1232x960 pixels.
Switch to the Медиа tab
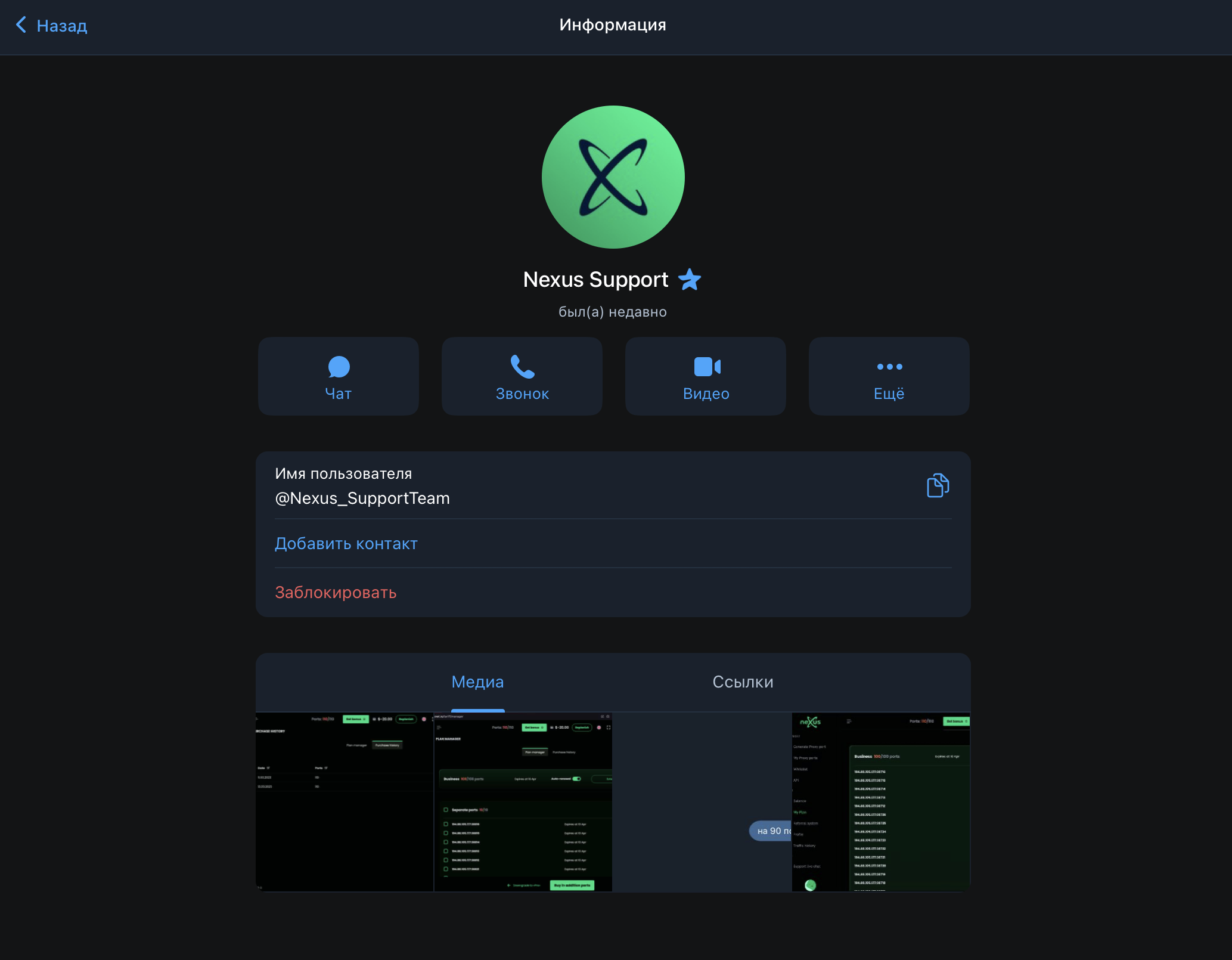point(477,682)
